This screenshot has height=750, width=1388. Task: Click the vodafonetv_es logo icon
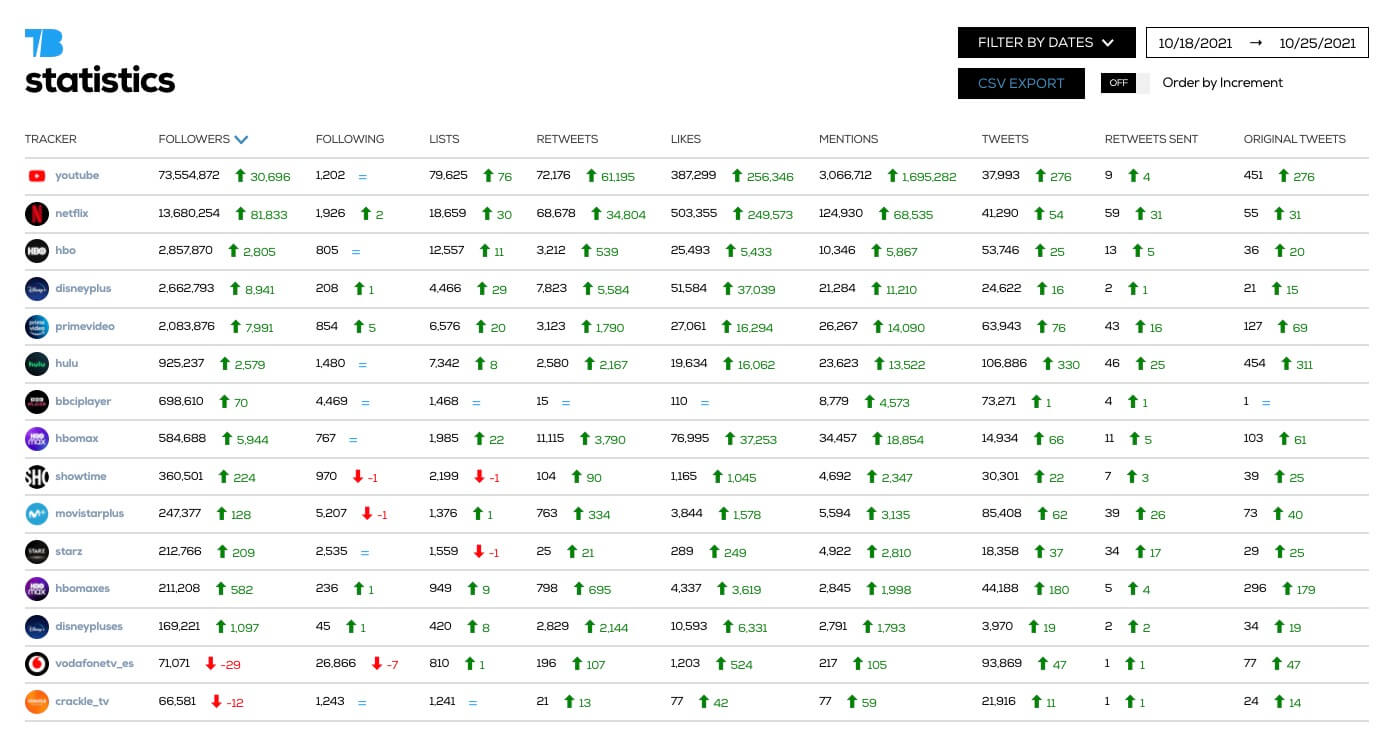37,664
